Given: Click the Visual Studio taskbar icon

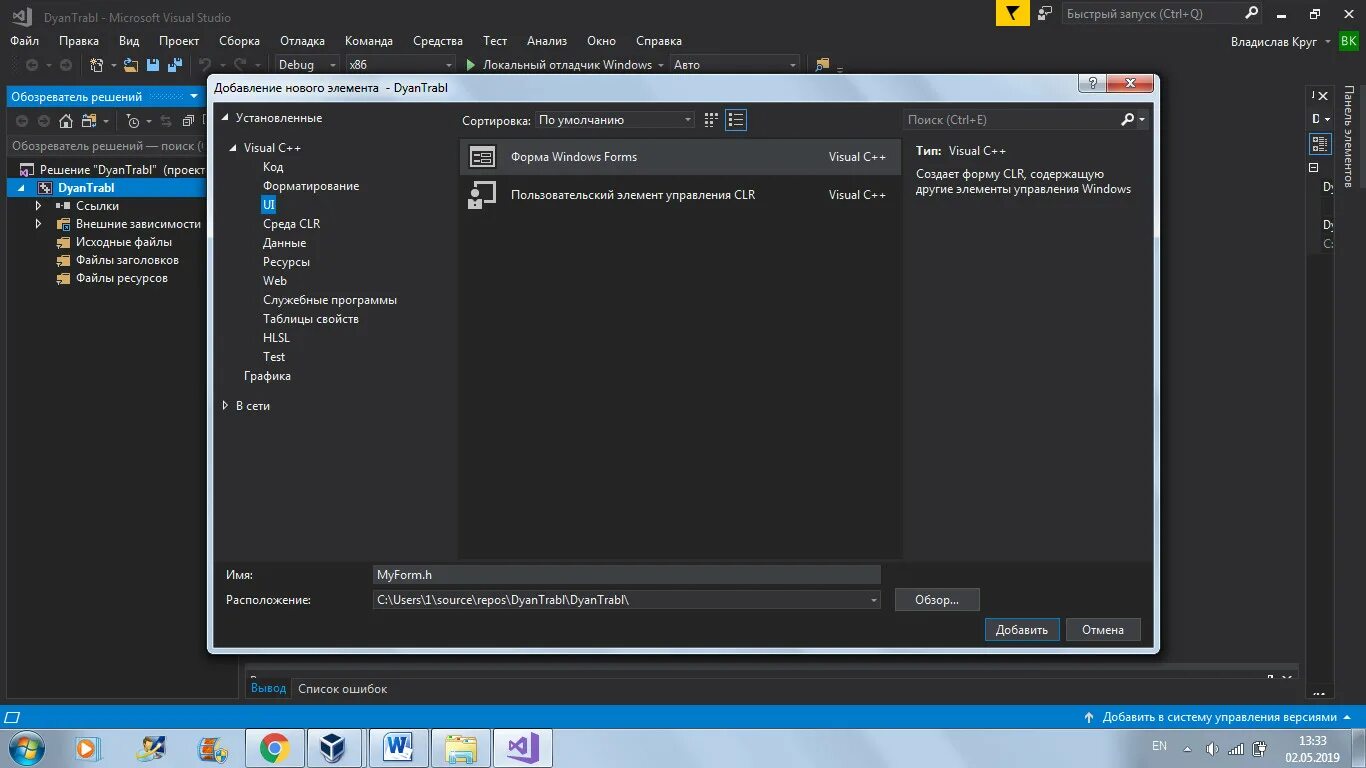Looking at the screenshot, I should coord(522,748).
